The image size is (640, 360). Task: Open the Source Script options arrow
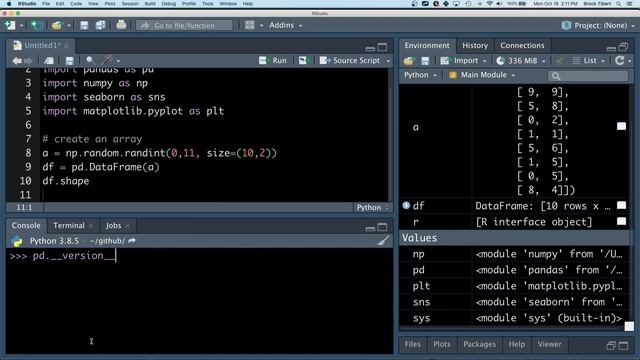pos(388,61)
